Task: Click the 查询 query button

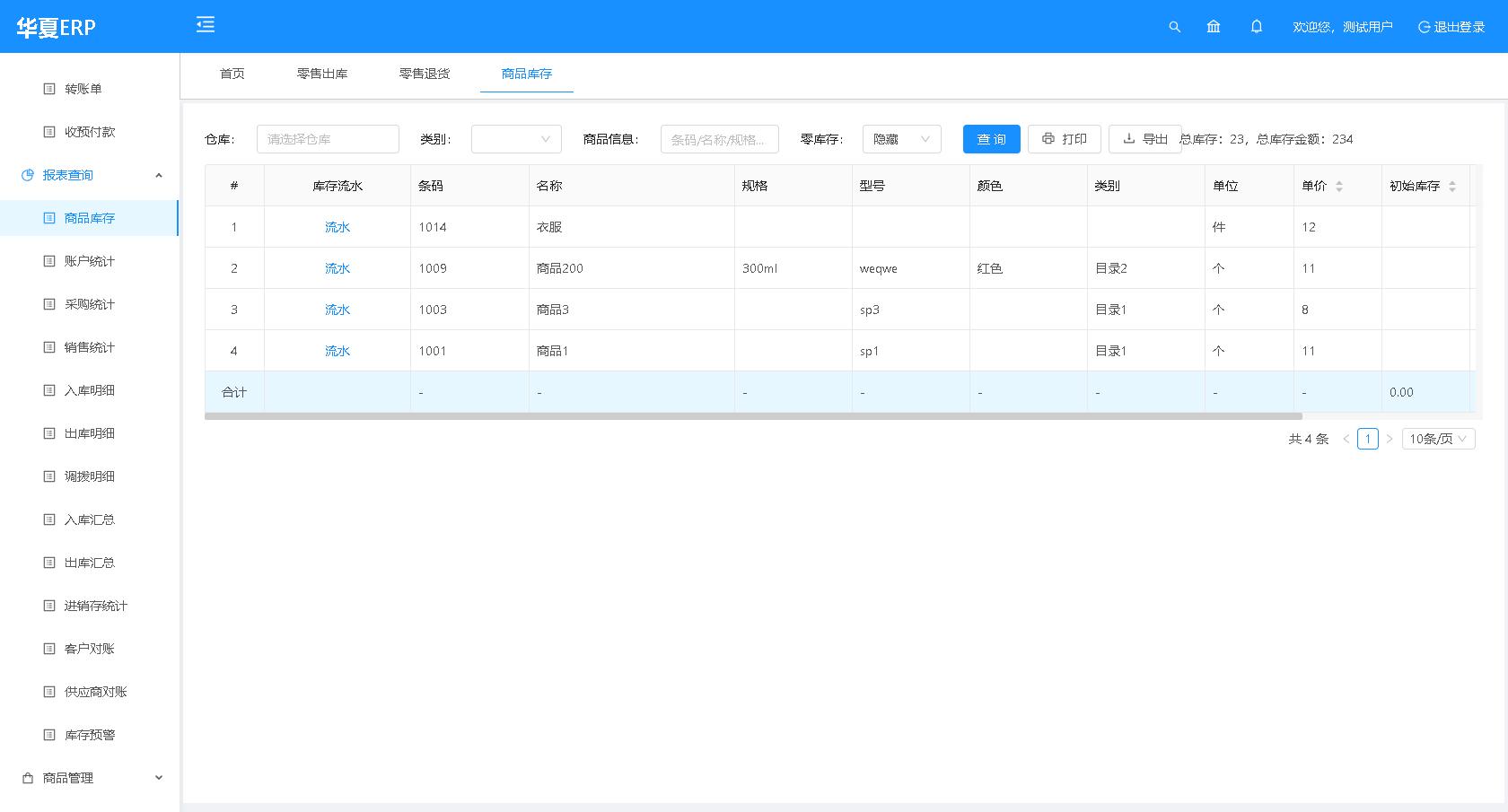Action: [991, 139]
